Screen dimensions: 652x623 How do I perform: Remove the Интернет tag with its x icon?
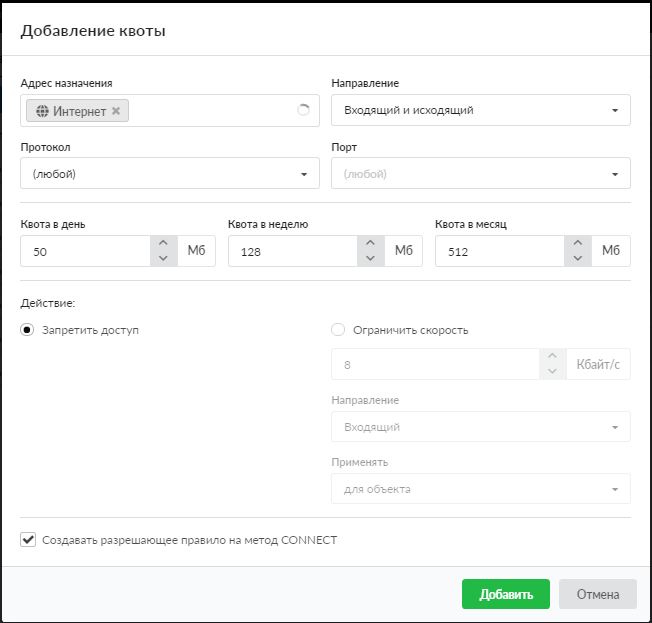[116, 111]
